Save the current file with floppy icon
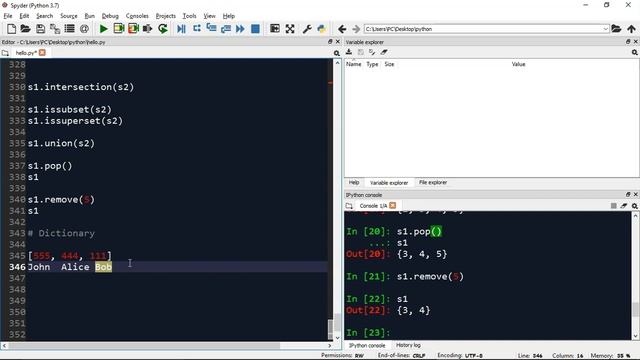The height and width of the screenshot is (360, 640). point(40,29)
